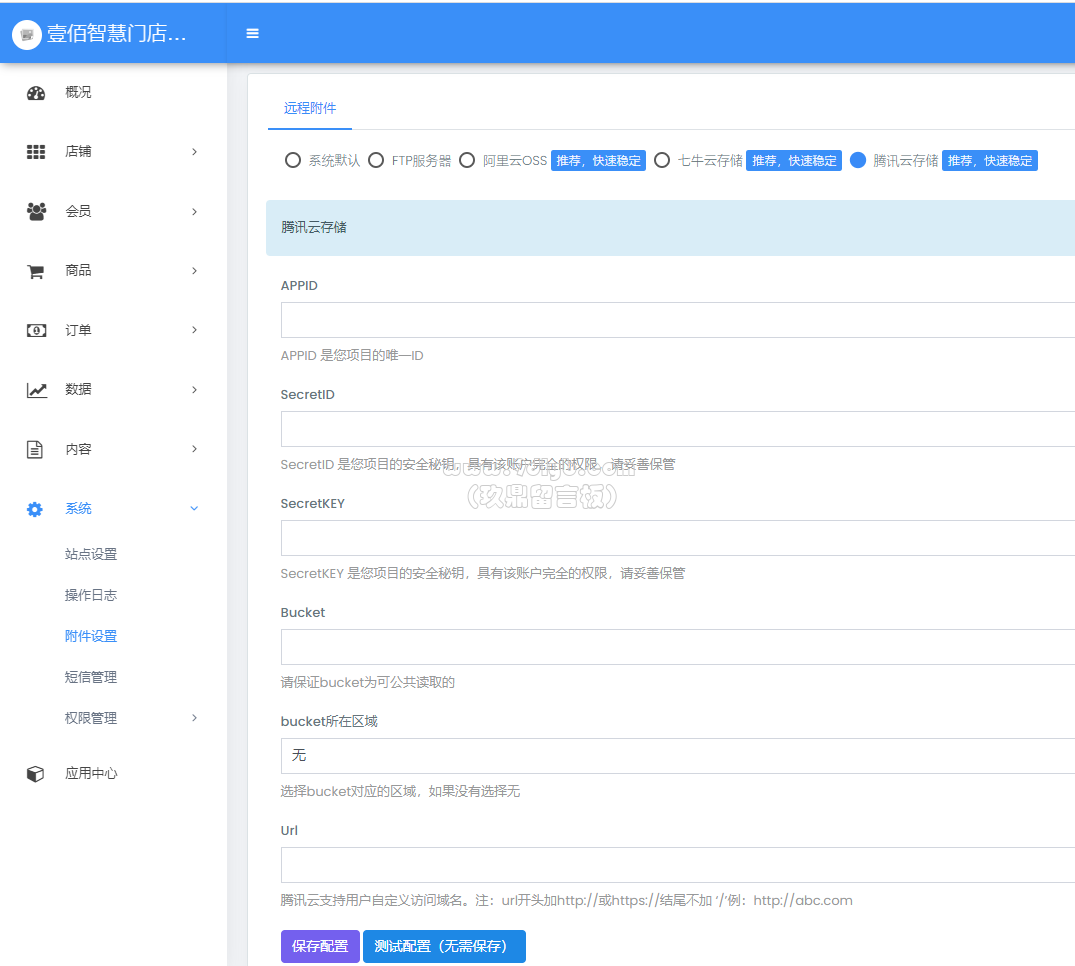Click the 'APPID 是您项目的唯一ID' hint
Image resolution: width=1075 pixels, height=966 pixels.
click(352, 355)
